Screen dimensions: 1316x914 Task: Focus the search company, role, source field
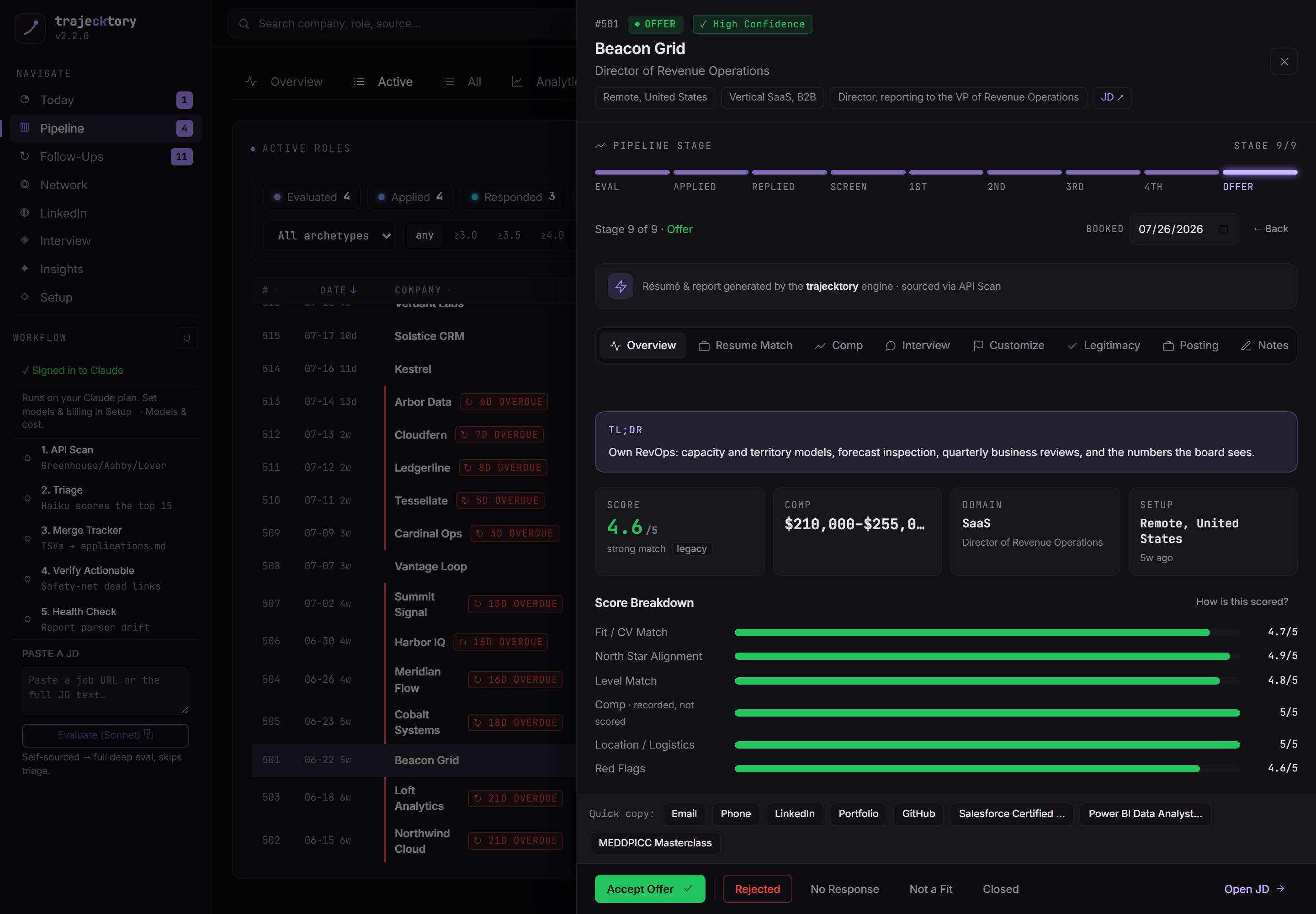click(403, 23)
